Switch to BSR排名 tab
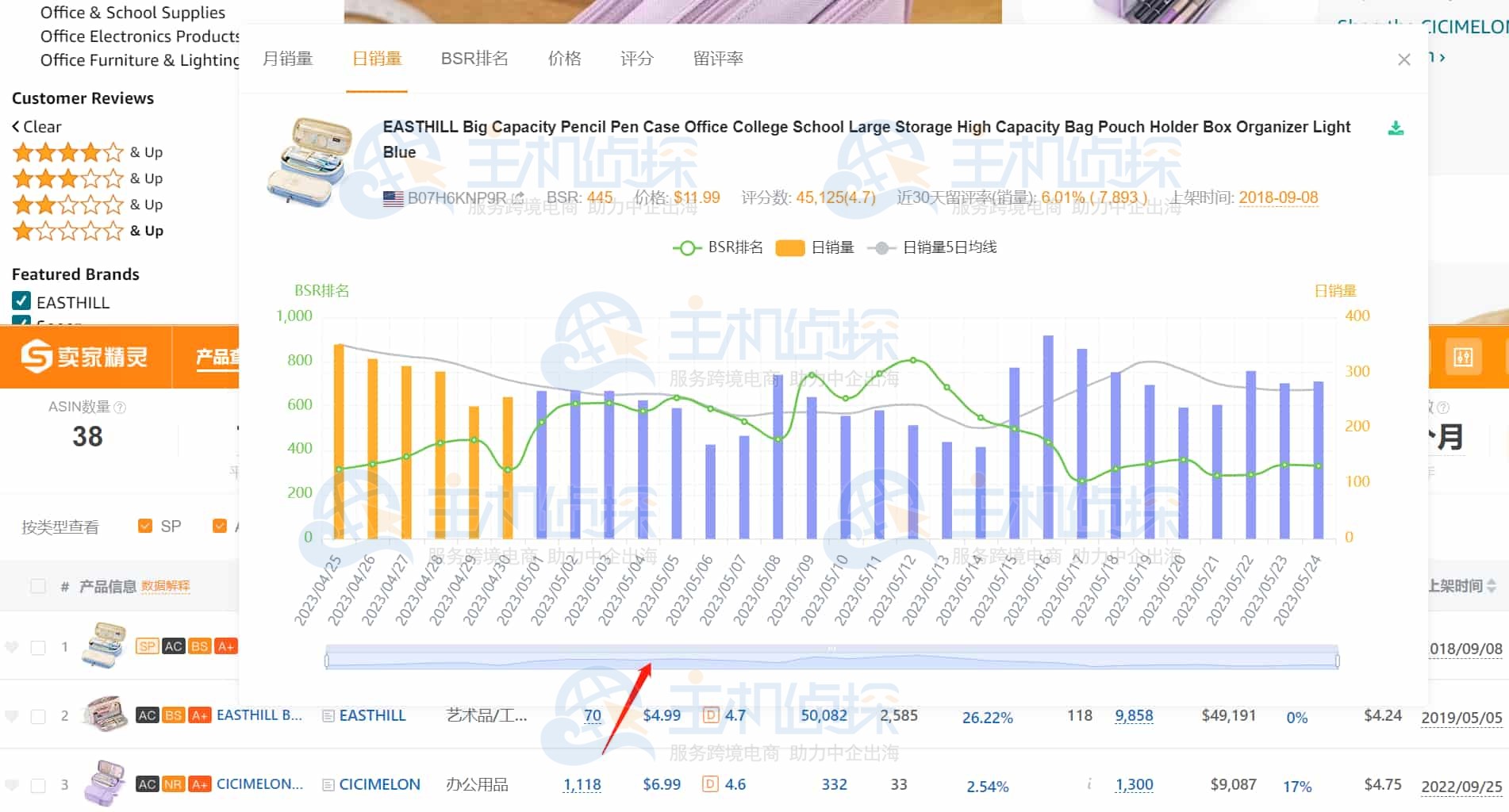Screen dimensions: 1509x812 pyautogui.click(x=474, y=59)
